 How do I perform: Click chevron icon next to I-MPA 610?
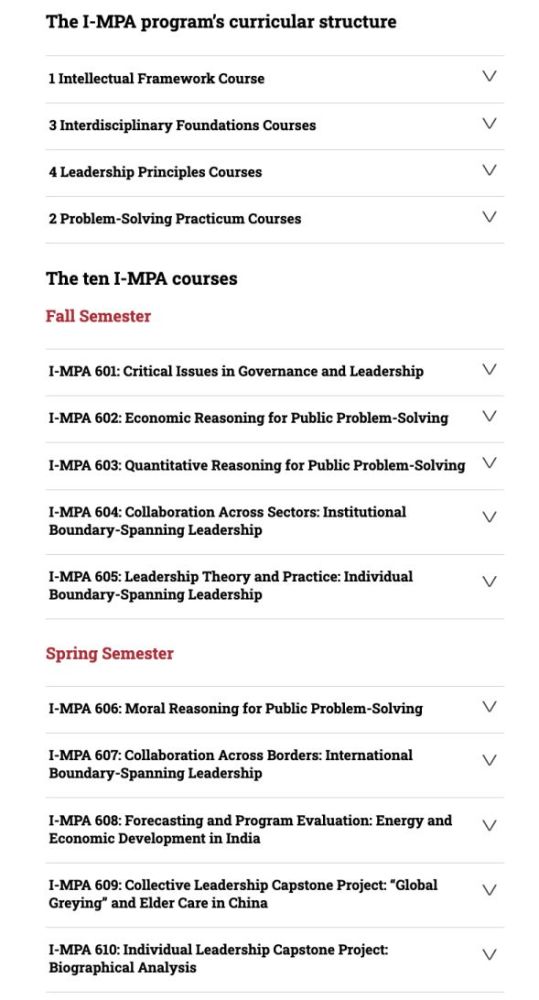[489, 955]
